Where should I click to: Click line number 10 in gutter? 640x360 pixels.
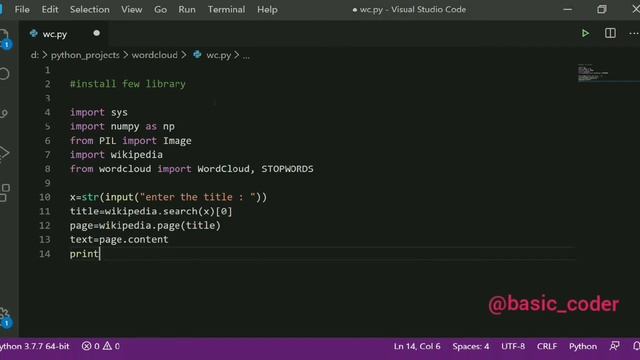[45, 197]
